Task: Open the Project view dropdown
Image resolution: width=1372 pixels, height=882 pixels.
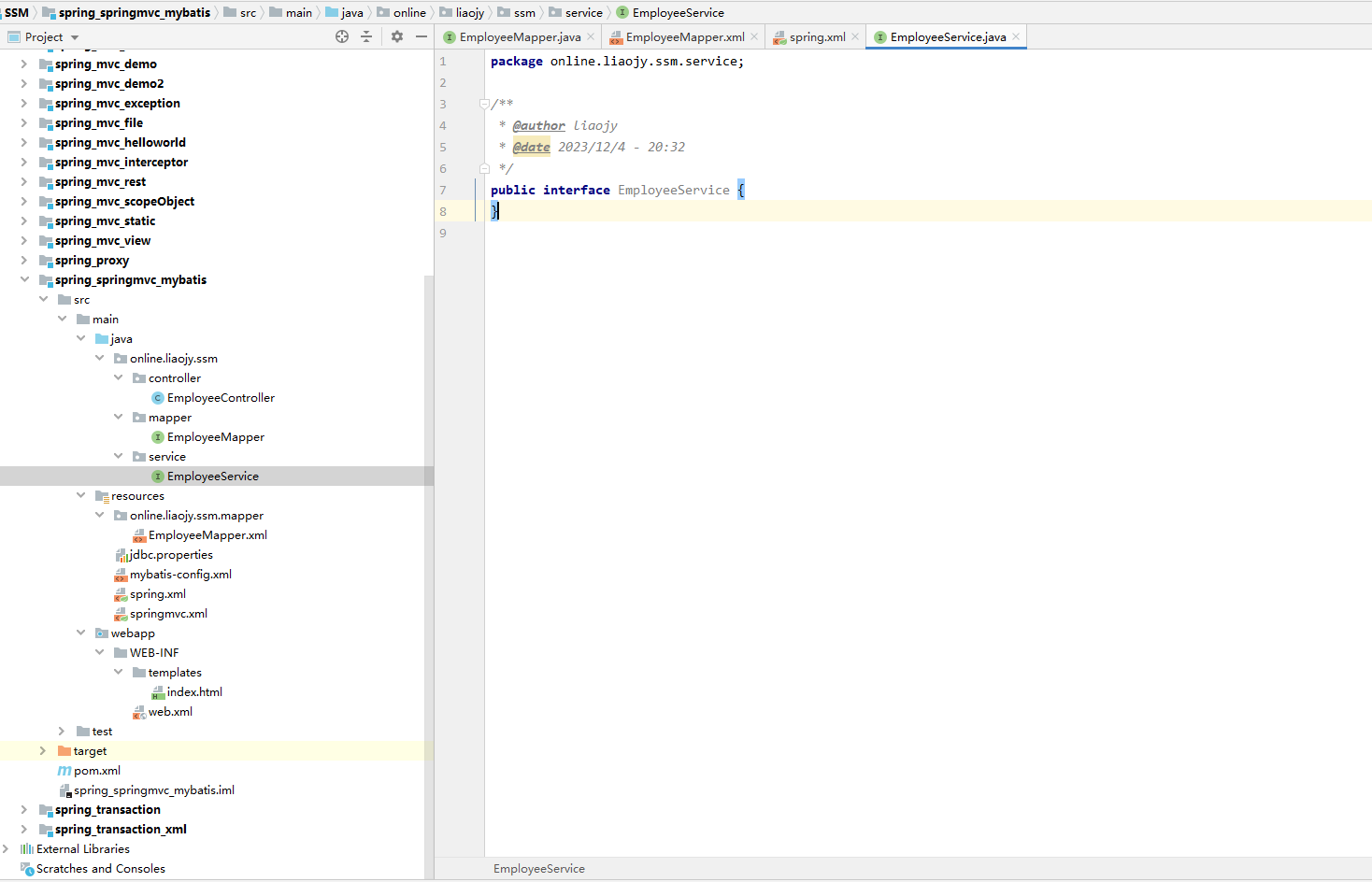Action: coord(75,37)
